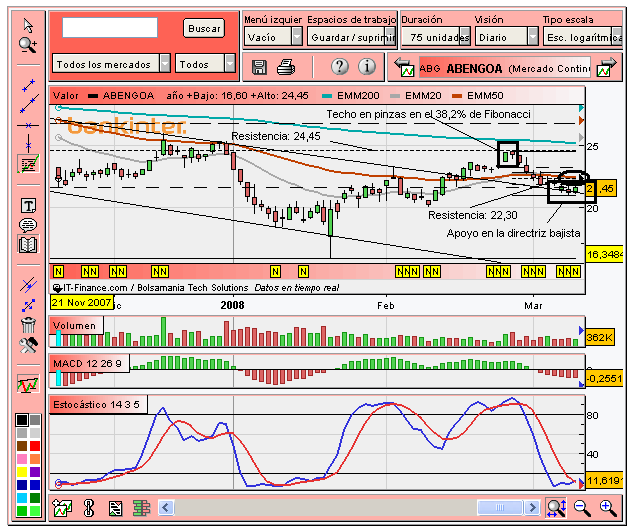630x531 pixels.
Task: Select the arrow pointer tool
Action: coord(28,25)
